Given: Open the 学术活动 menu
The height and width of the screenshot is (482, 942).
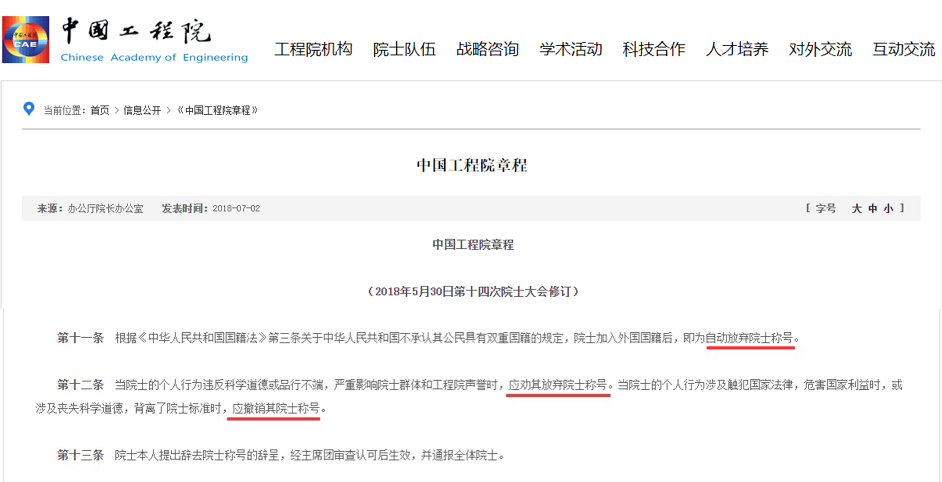Looking at the screenshot, I should coord(571,49).
